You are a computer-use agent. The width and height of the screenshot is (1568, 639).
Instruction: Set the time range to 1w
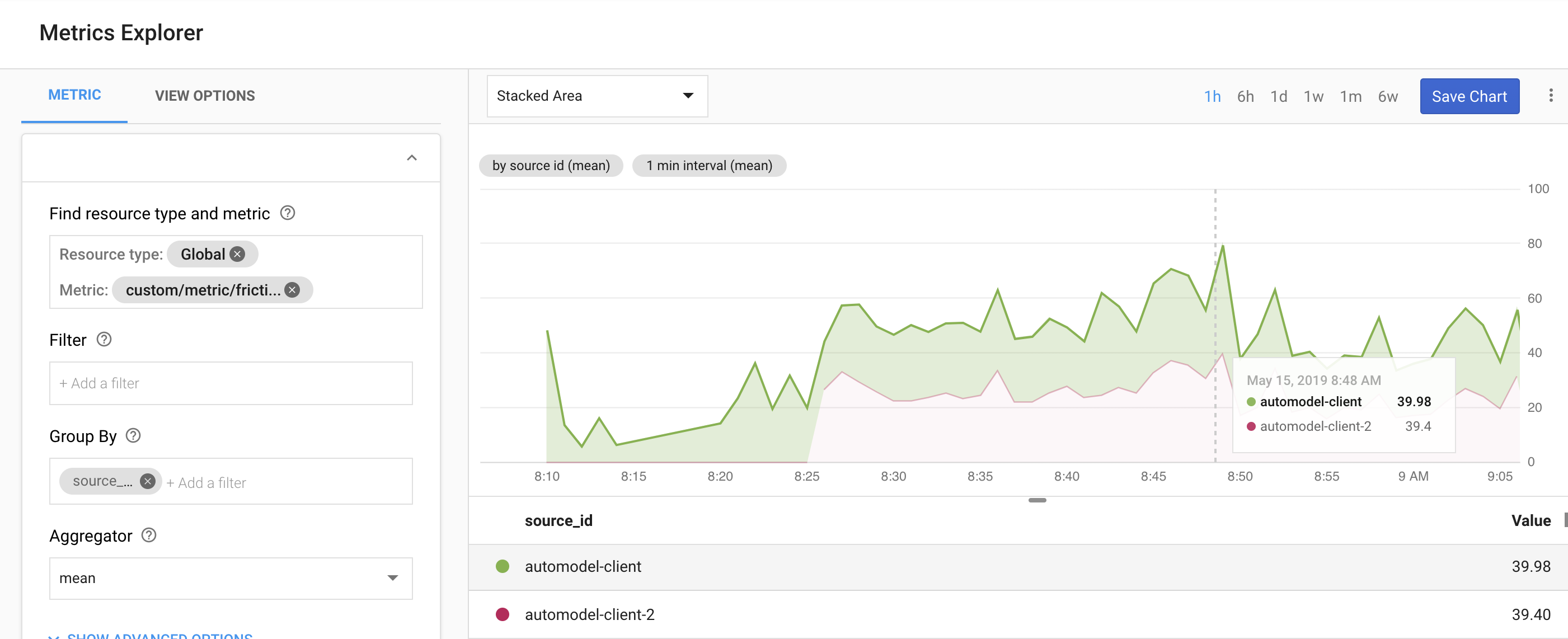(x=1313, y=96)
